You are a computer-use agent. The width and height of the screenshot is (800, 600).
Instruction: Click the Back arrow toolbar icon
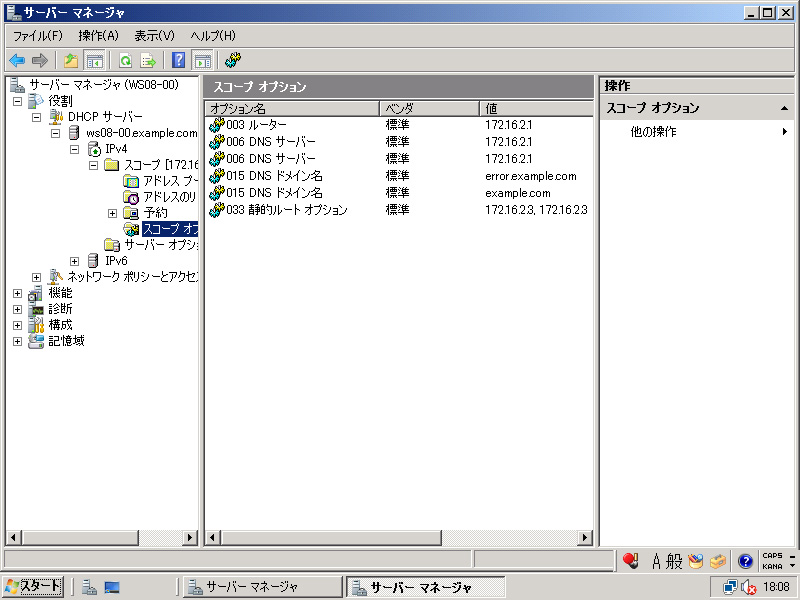point(17,60)
